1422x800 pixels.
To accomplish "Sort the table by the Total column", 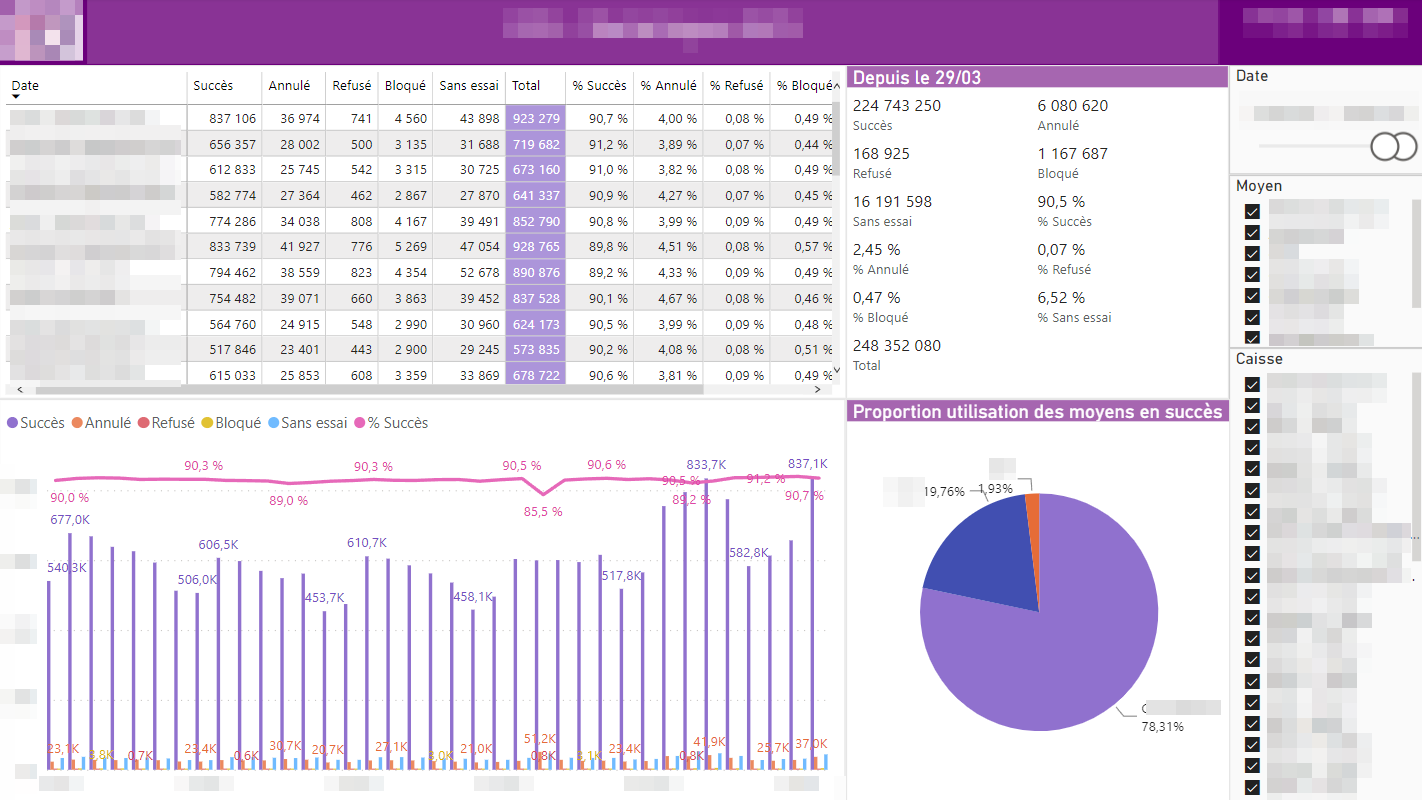I will pyautogui.click(x=525, y=86).
